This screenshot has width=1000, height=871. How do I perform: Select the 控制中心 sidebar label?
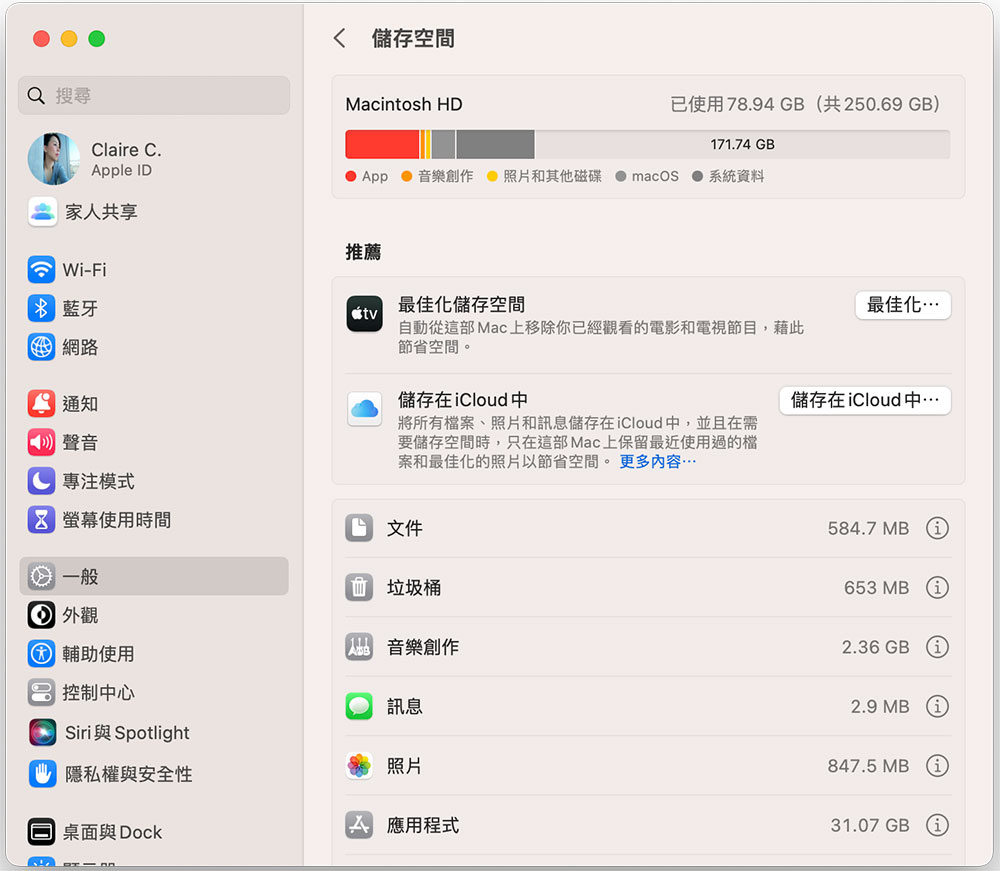(x=99, y=692)
